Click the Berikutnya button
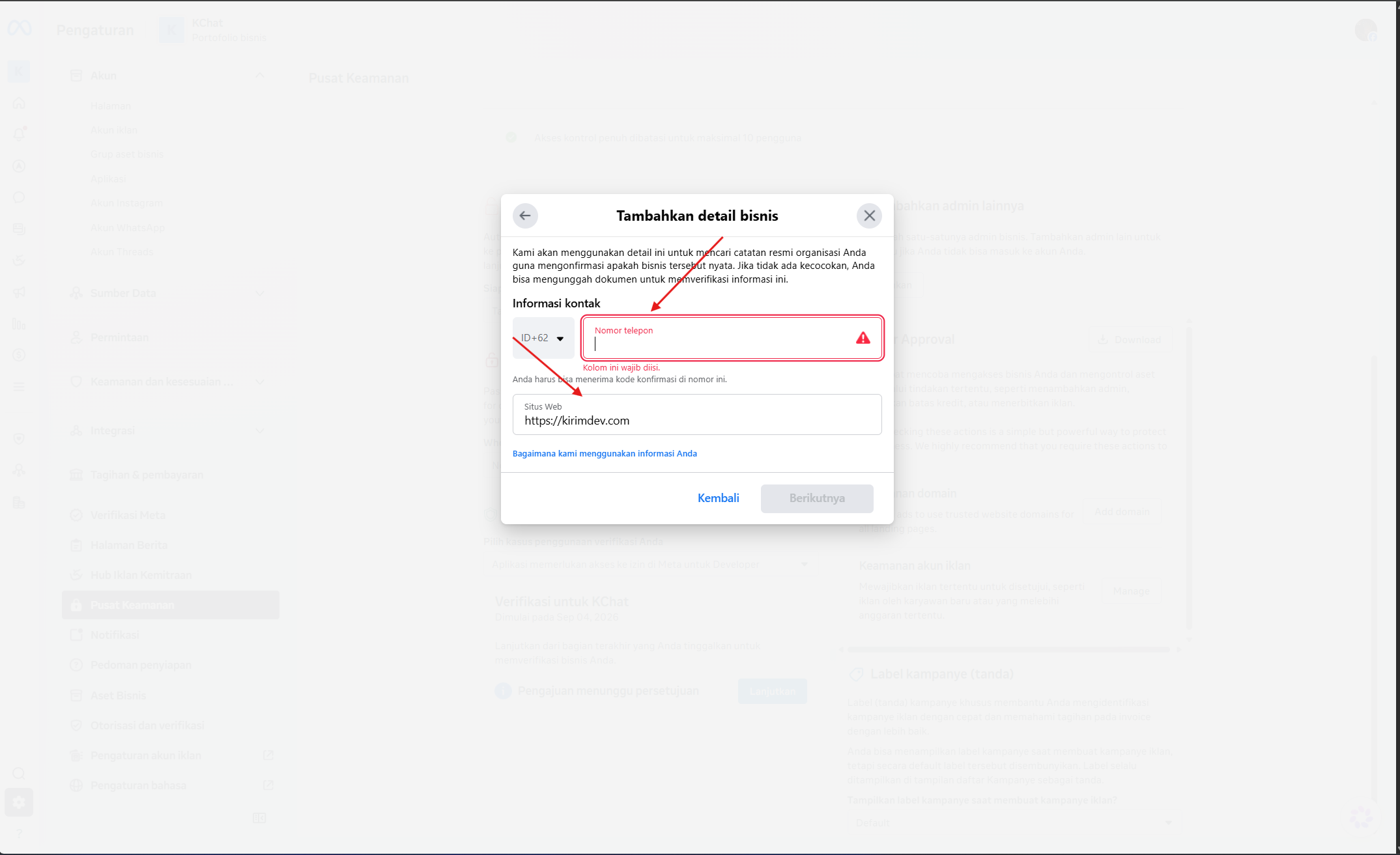 point(817,498)
